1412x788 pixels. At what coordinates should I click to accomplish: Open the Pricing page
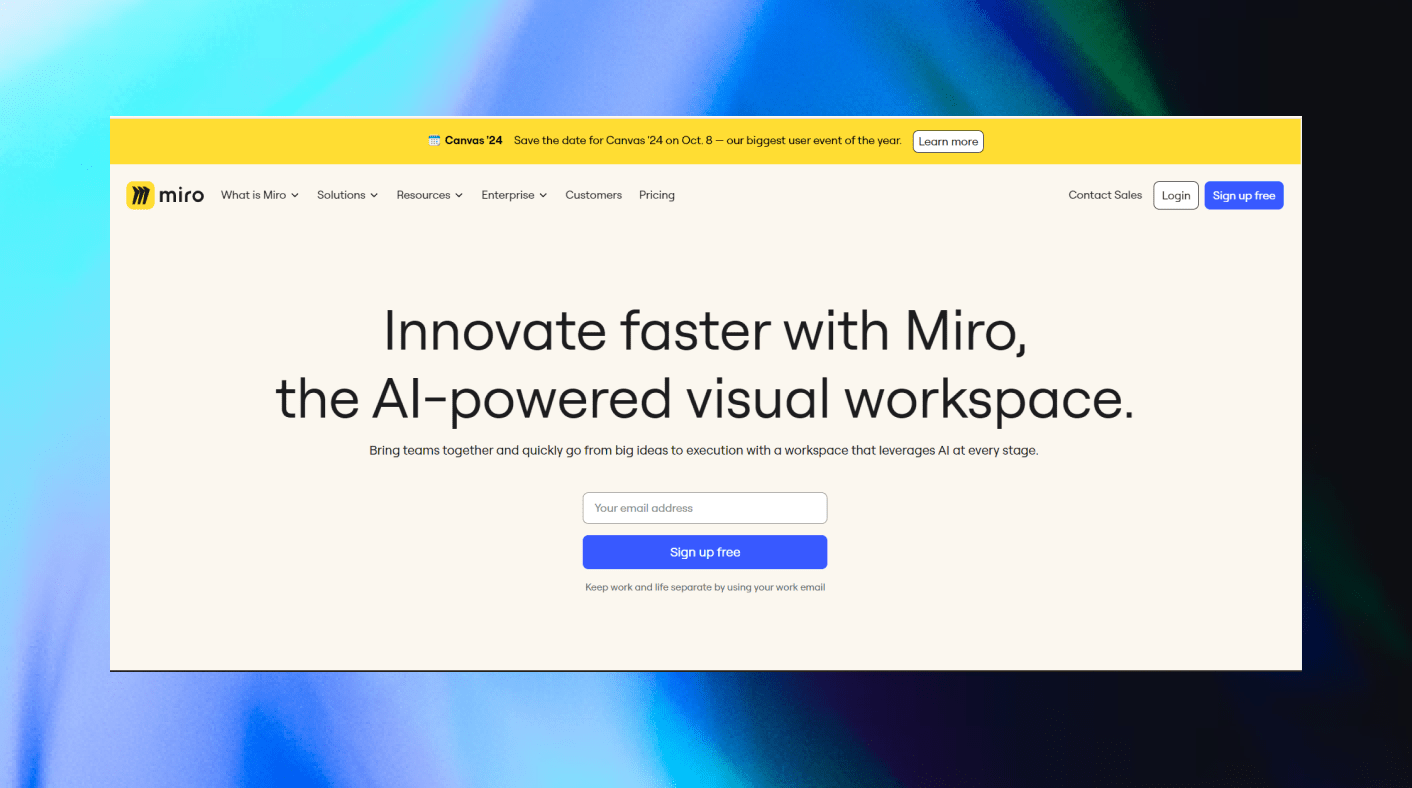tap(657, 195)
